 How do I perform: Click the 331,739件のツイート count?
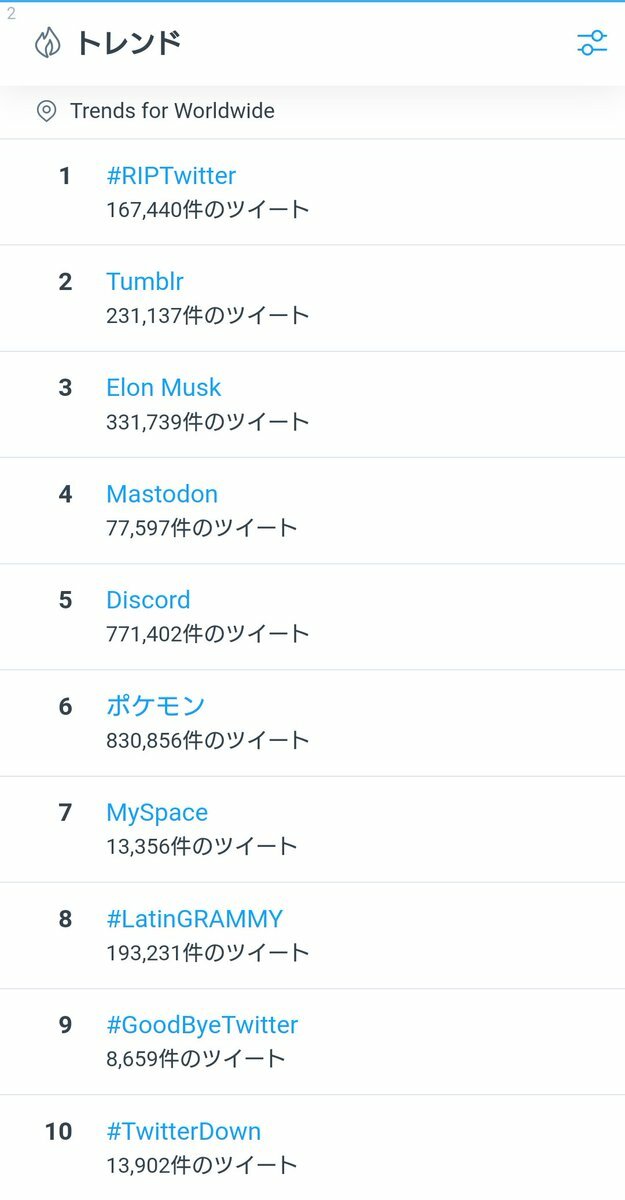click(208, 422)
